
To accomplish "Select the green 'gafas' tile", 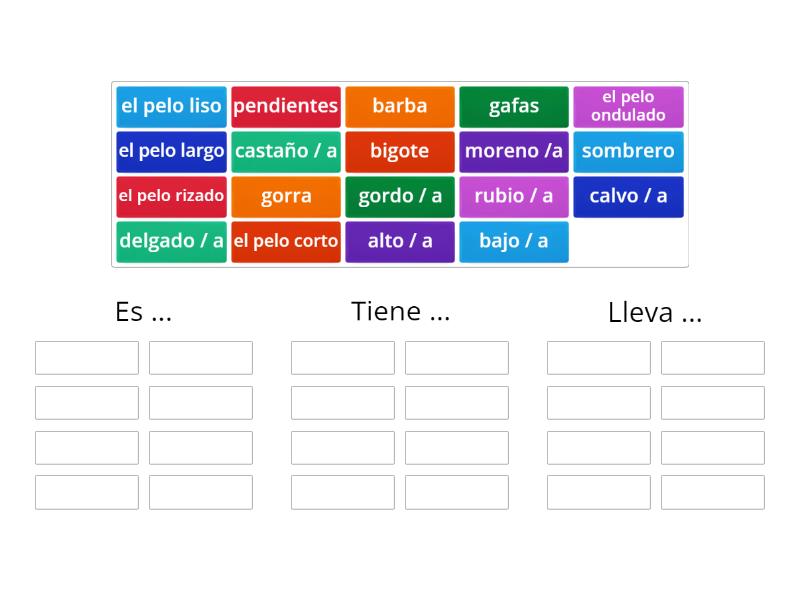I will pos(514,106).
